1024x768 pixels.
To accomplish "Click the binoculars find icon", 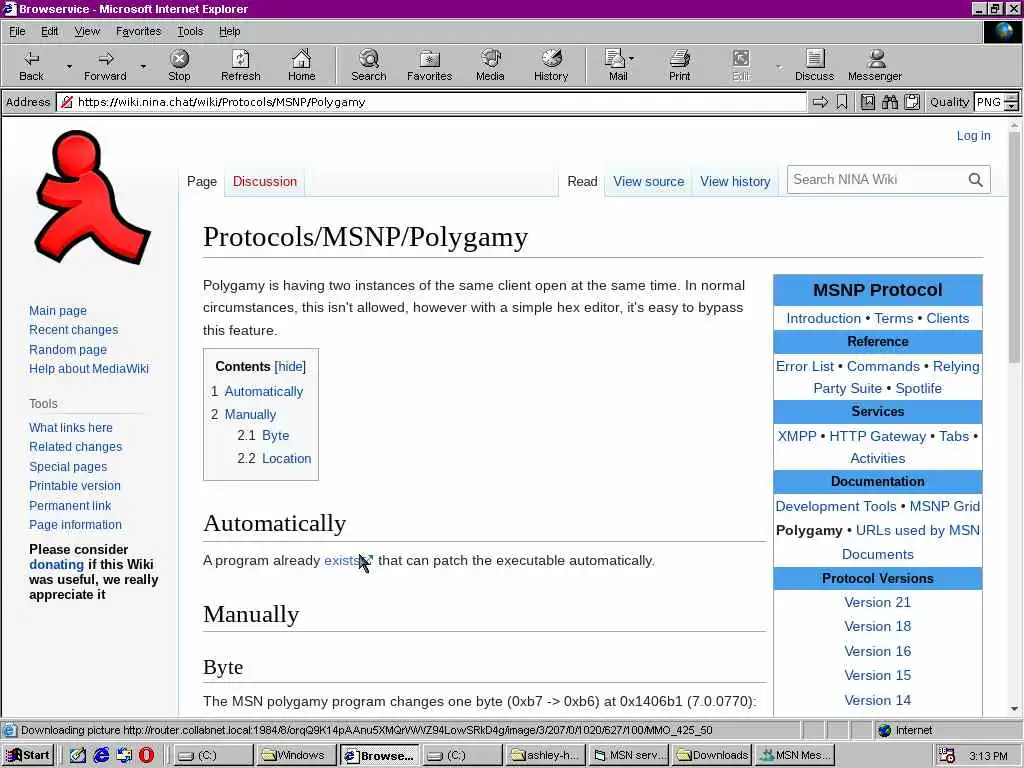I will (x=890, y=102).
